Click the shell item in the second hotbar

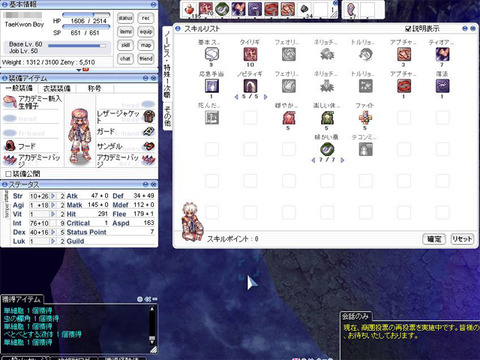tap(352, 9)
